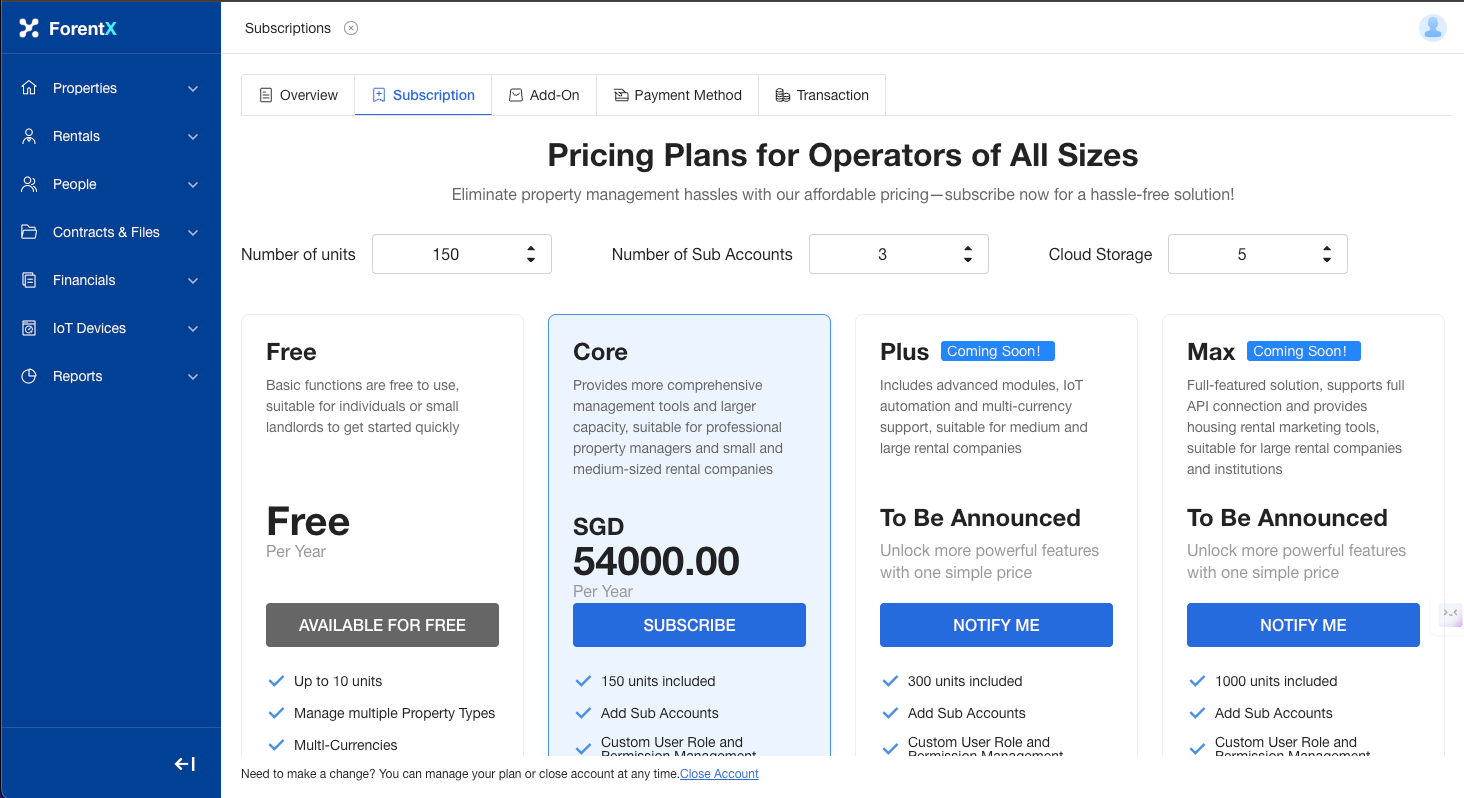Close the Subscriptions page tab
Screen dimensions: 1464x798
pos(351,28)
